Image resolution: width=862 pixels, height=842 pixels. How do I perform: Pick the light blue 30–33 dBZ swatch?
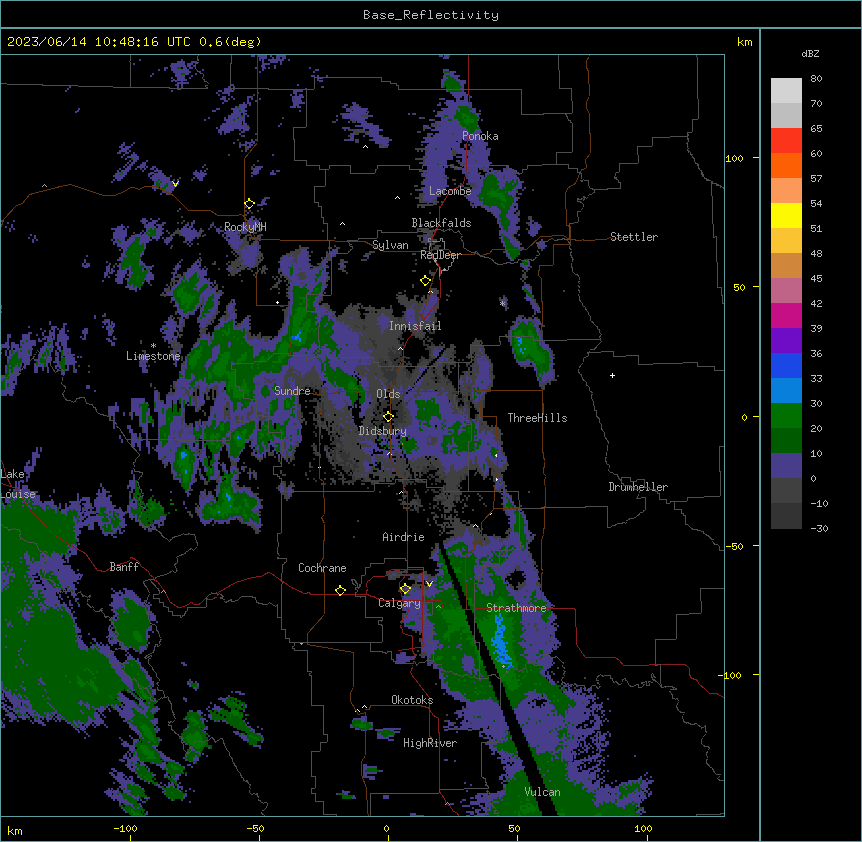(786, 391)
